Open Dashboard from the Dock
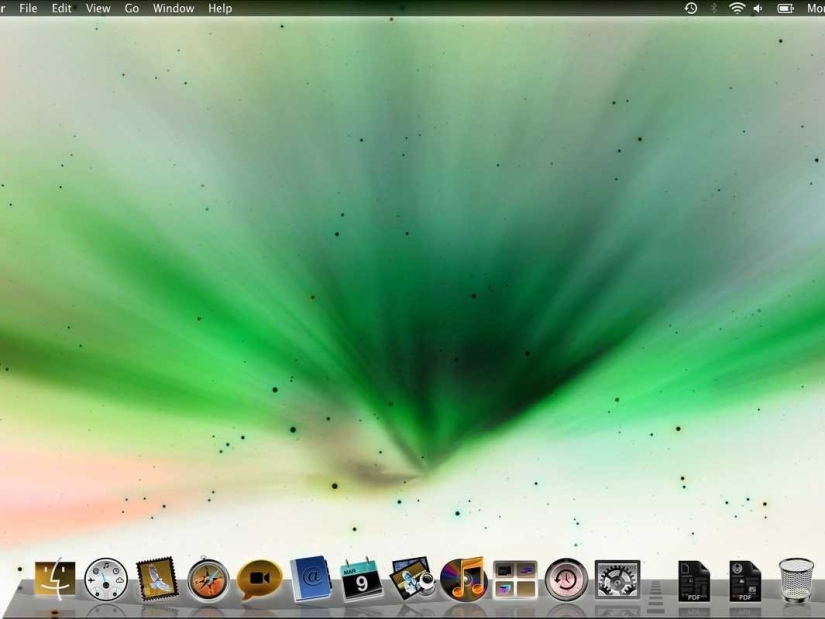This screenshot has height=619, width=825. (x=103, y=580)
